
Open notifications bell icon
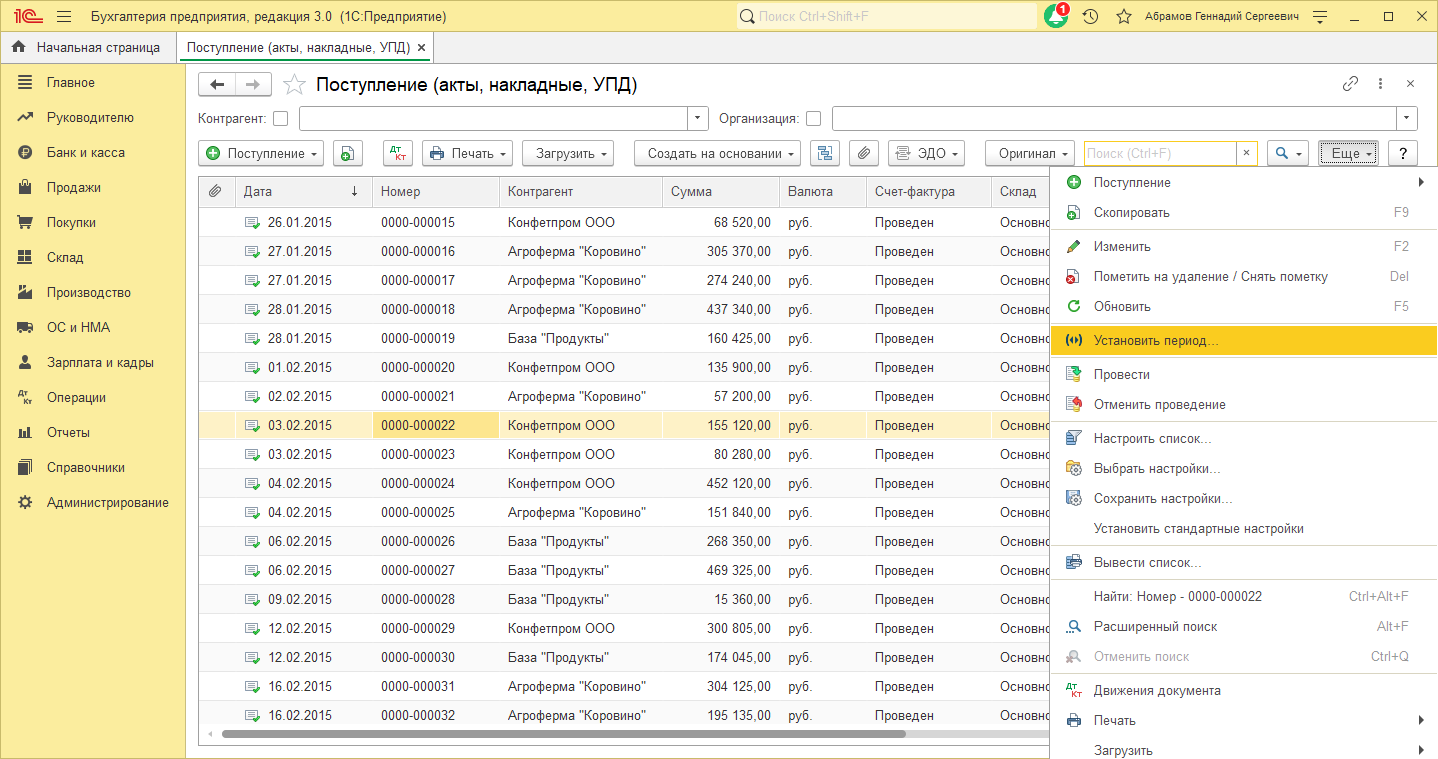[x=1055, y=16]
